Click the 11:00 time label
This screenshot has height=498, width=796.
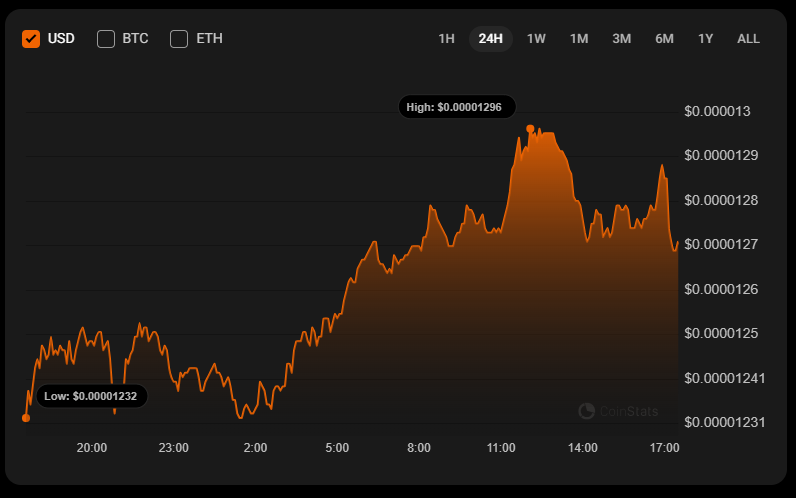click(x=501, y=448)
